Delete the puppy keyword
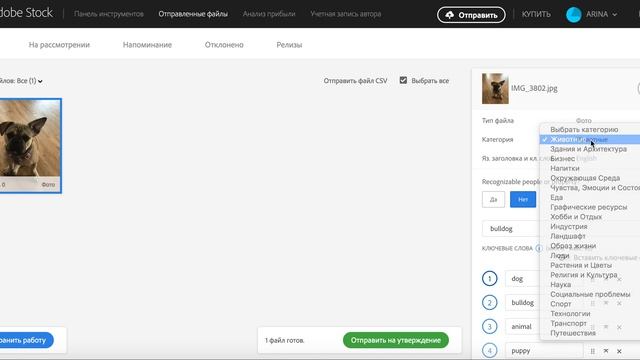The image size is (640, 360). (x=619, y=351)
